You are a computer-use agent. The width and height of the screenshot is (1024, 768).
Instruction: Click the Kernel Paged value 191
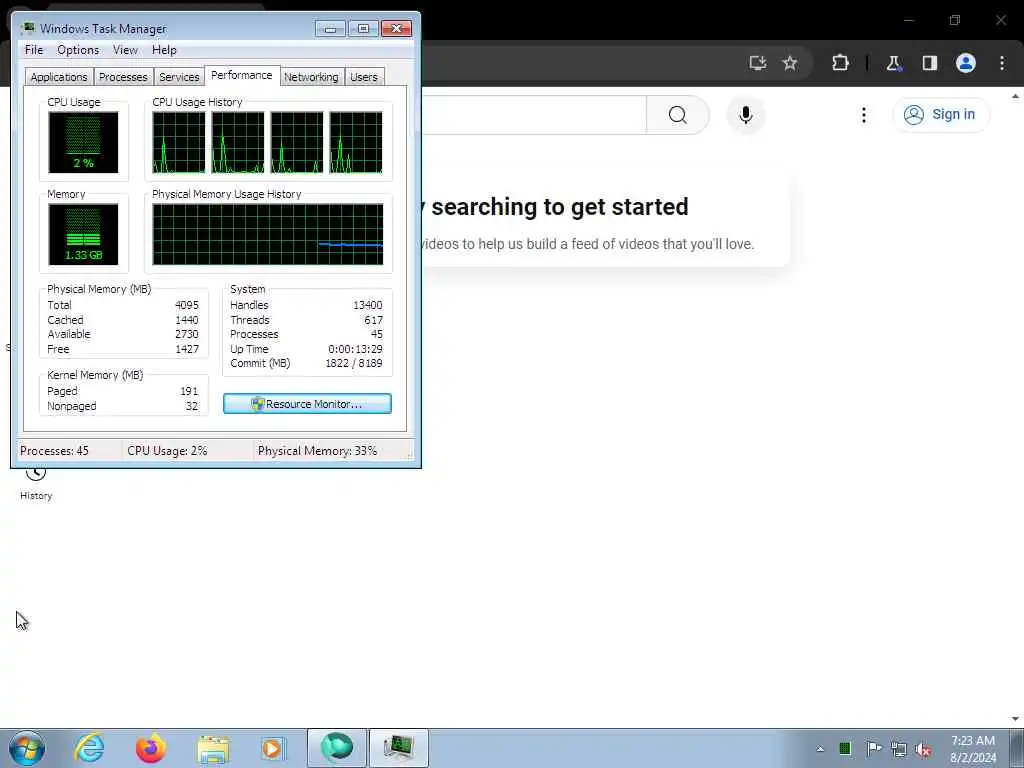coord(189,391)
